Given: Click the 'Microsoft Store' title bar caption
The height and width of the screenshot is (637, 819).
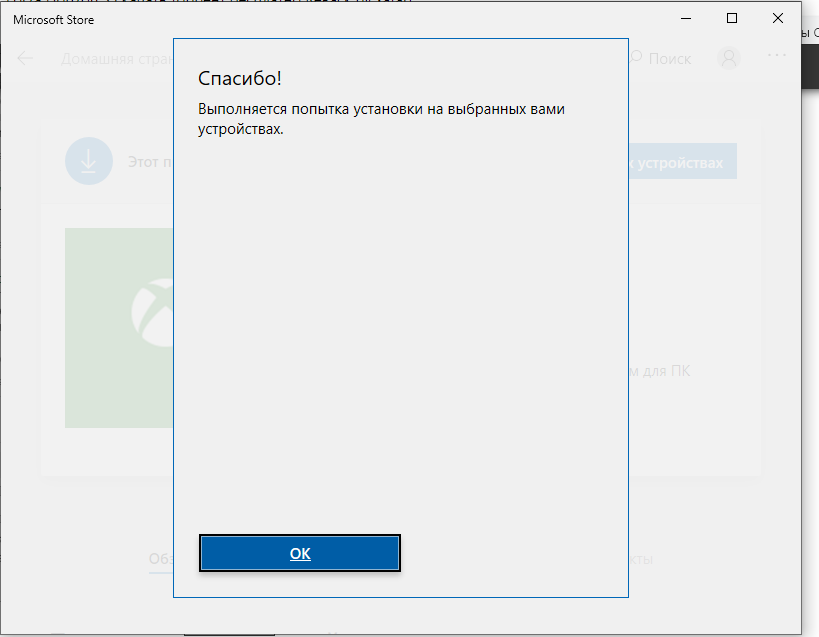Looking at the screenshot, I should [54, 19].
